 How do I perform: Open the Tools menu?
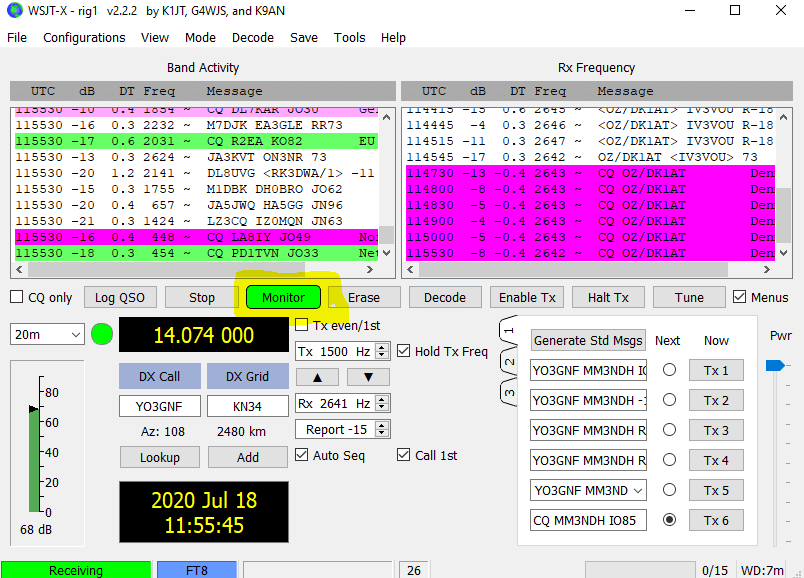[x=349, y=37]
